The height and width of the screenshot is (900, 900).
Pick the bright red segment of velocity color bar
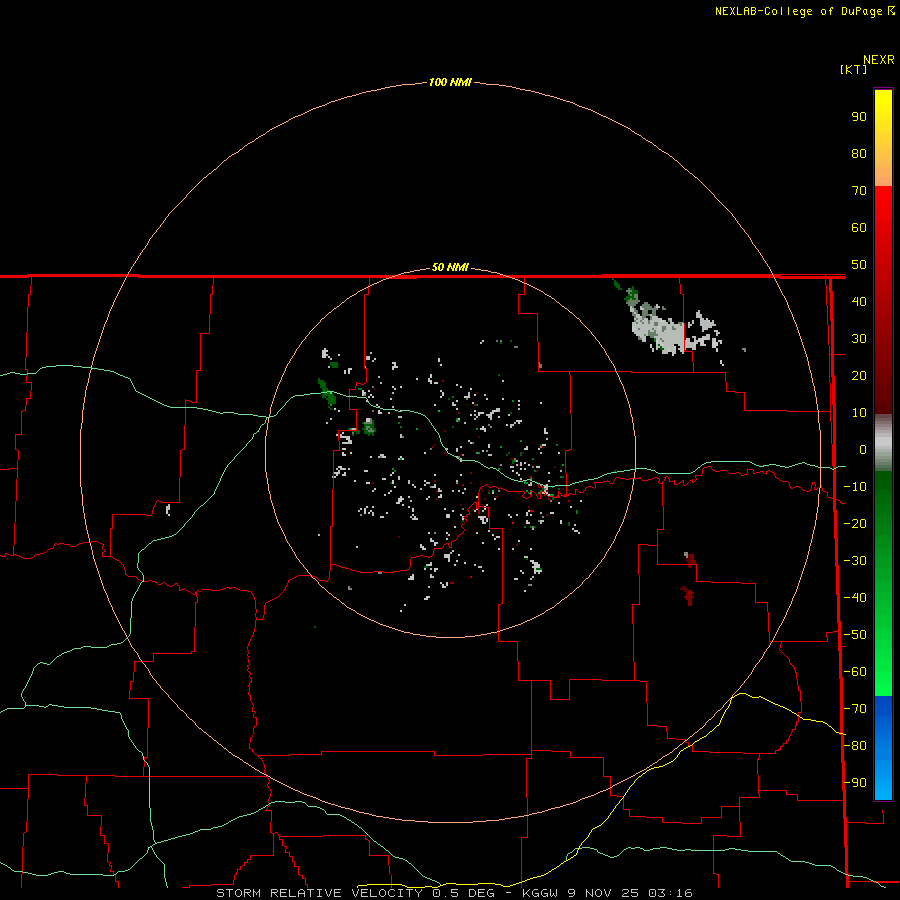tap(883, 298)
